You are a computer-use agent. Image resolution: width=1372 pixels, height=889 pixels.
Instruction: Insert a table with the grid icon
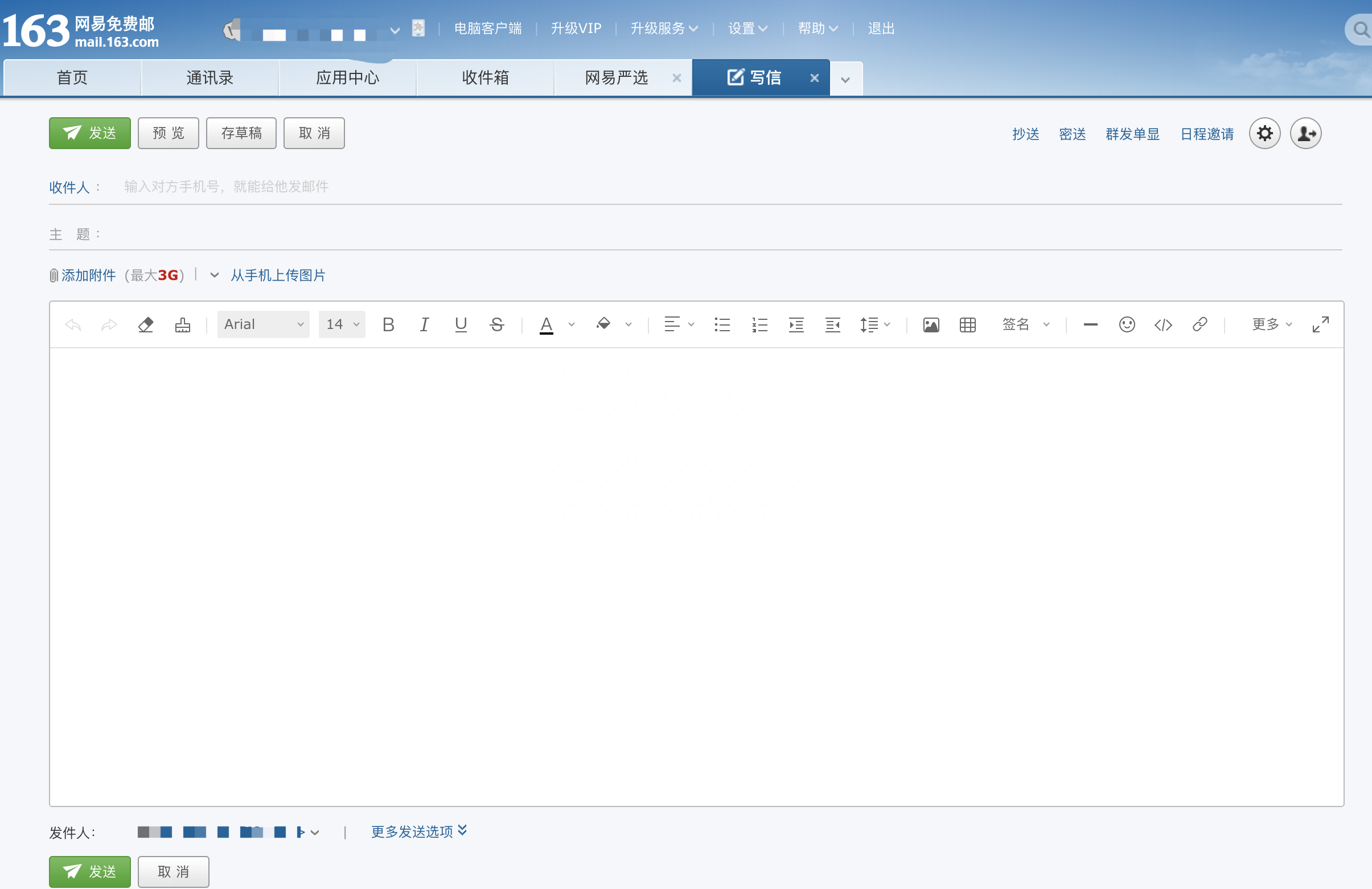point(967,325)
